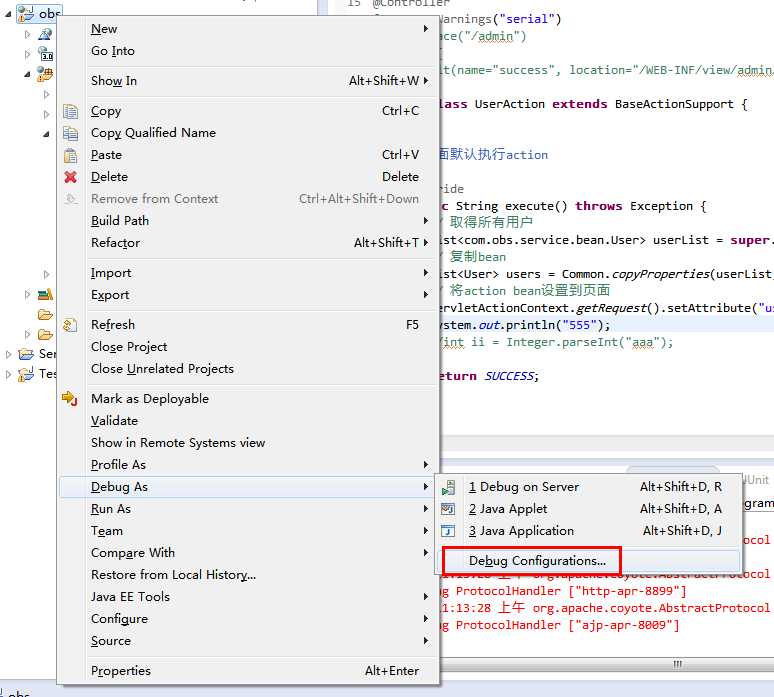This screenshot has height=697, width=774.
Task: Open the Configure submenu
Action: point(248,619)
